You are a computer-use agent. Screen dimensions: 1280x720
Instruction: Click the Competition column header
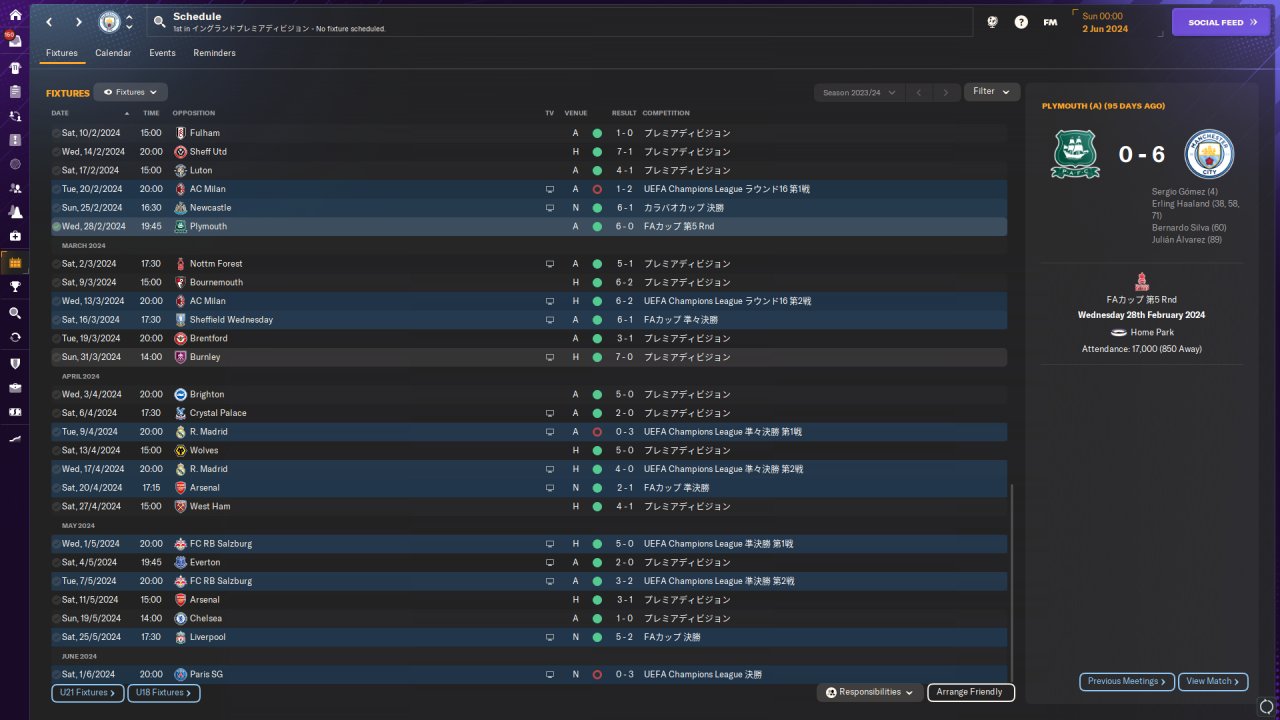coord(666,113)
